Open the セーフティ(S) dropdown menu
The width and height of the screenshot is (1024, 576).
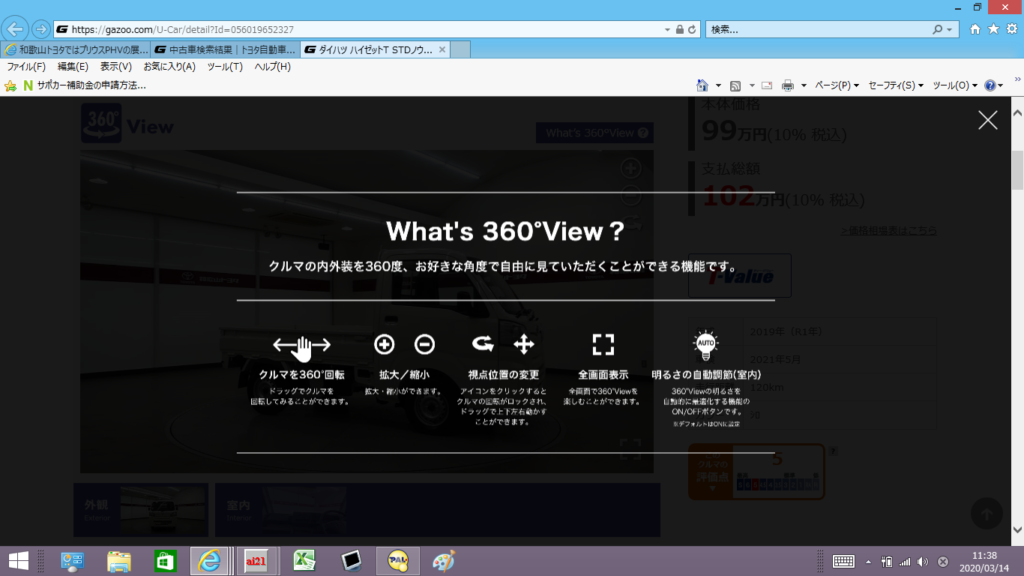[895, 86]
